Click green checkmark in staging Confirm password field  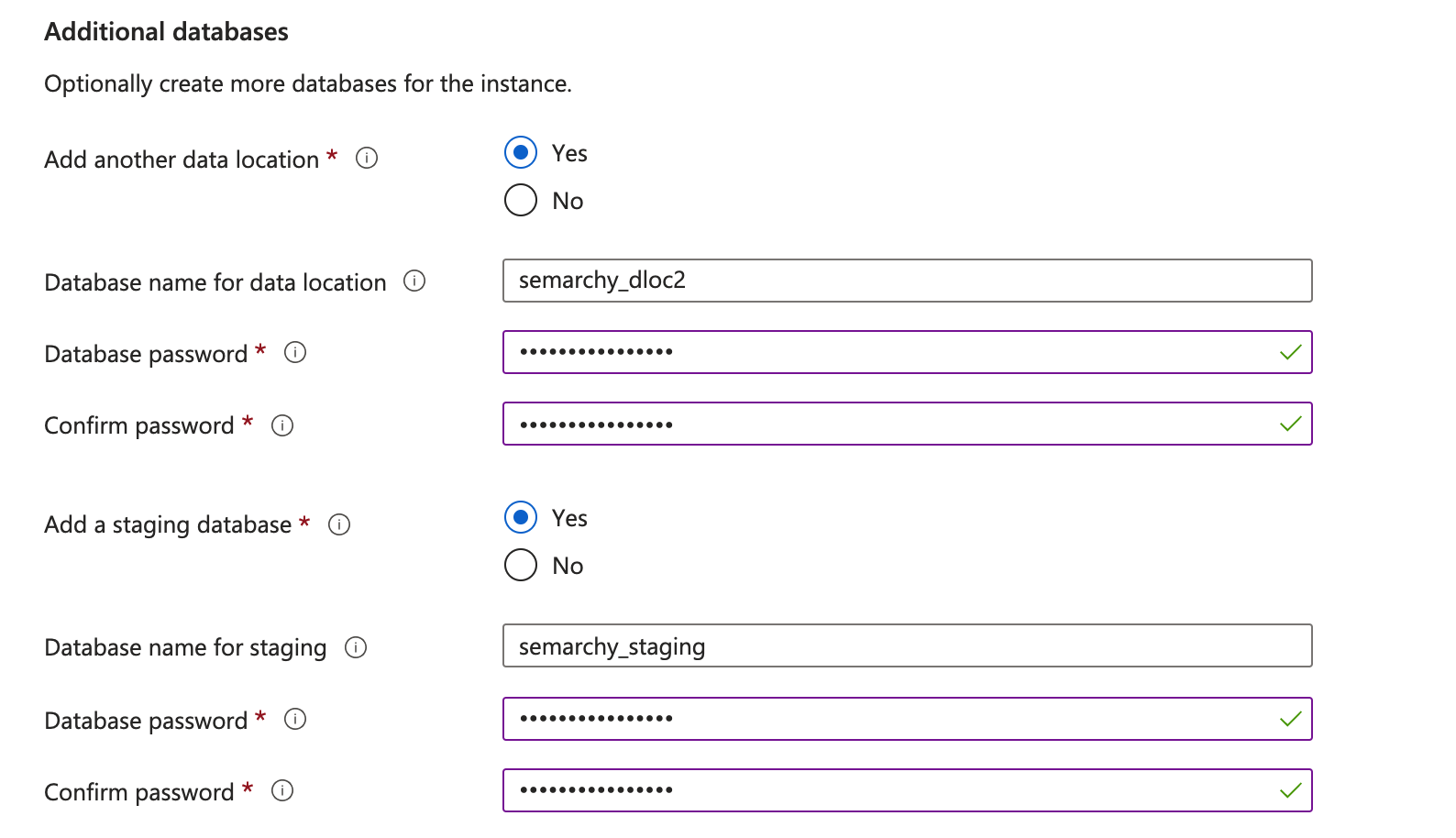click(x=1291, y=790)
